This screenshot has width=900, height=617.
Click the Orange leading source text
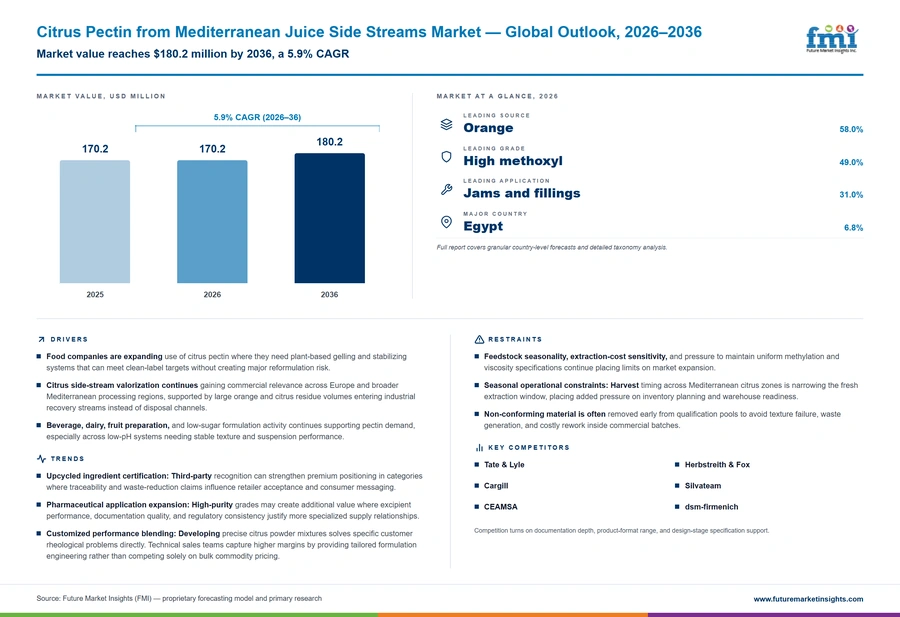pos(488,128)
